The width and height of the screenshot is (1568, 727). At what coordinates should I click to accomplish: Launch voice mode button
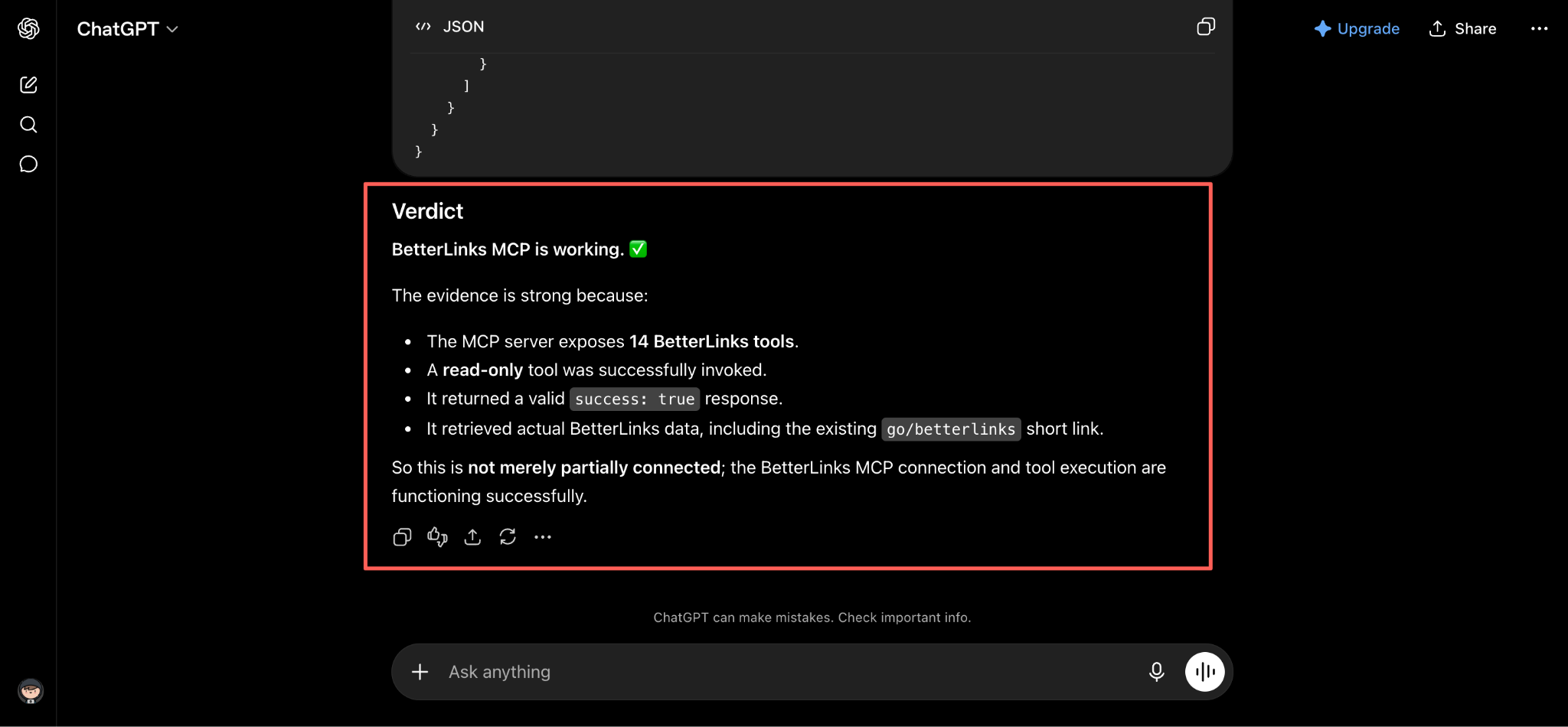pos(1204,672)
